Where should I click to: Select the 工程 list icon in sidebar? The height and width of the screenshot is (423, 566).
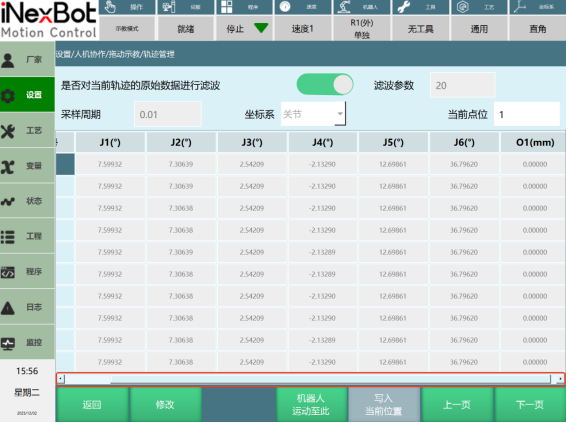pos(8,237)
